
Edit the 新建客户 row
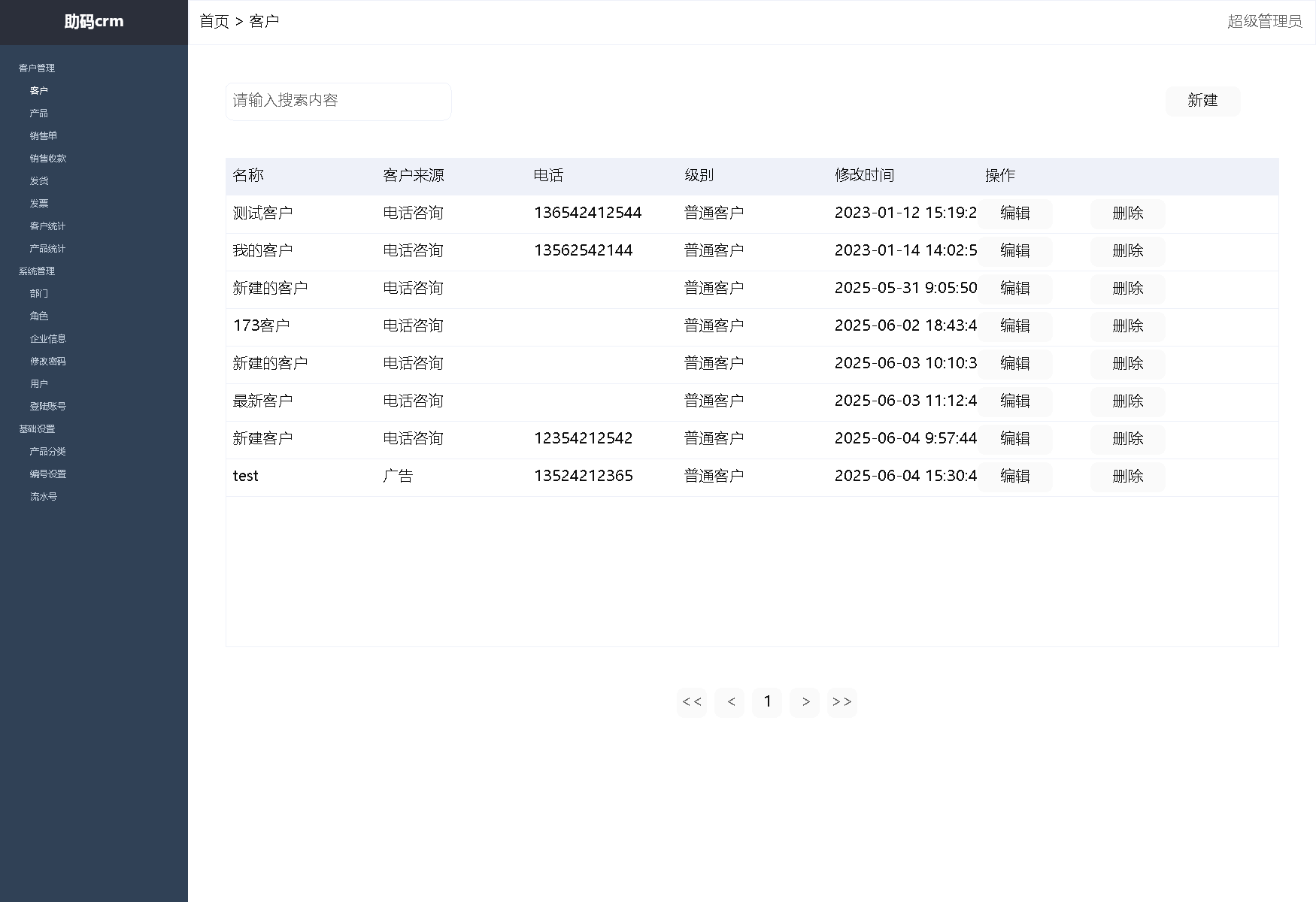(x=1015, y=439)
